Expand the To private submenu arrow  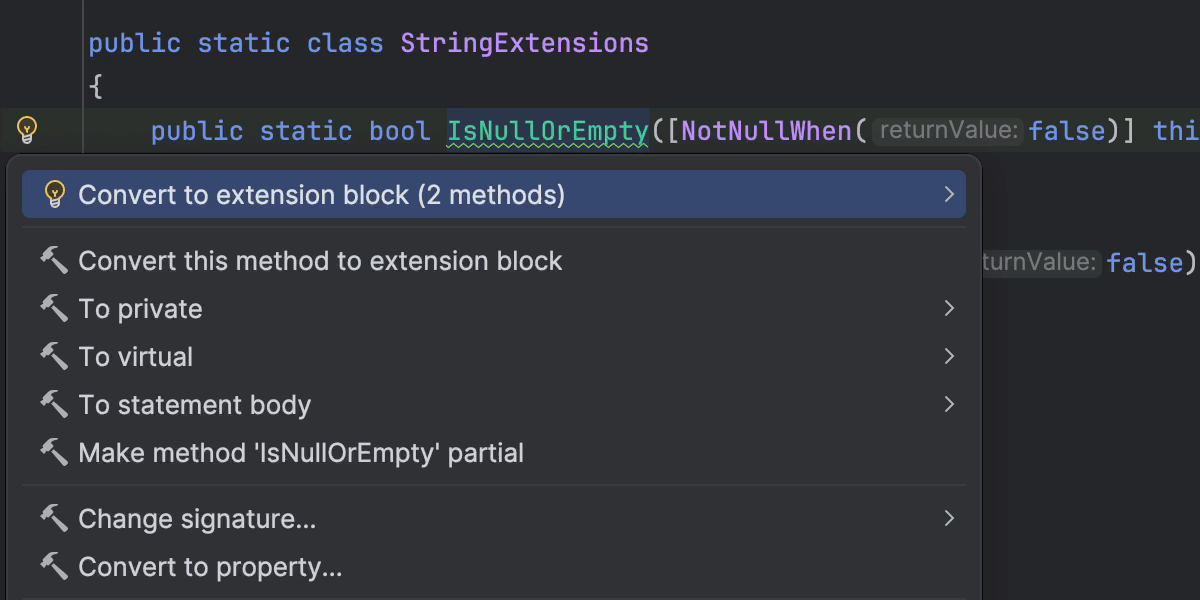click(x=949, y=309)
